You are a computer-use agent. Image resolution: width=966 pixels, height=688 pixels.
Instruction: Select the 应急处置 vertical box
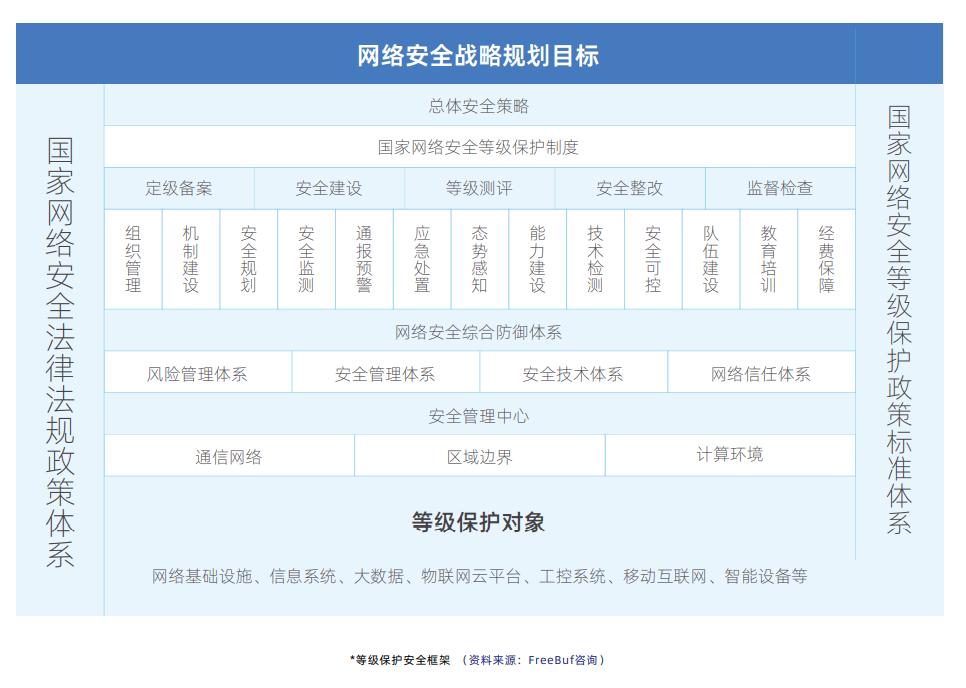(422, 259)
